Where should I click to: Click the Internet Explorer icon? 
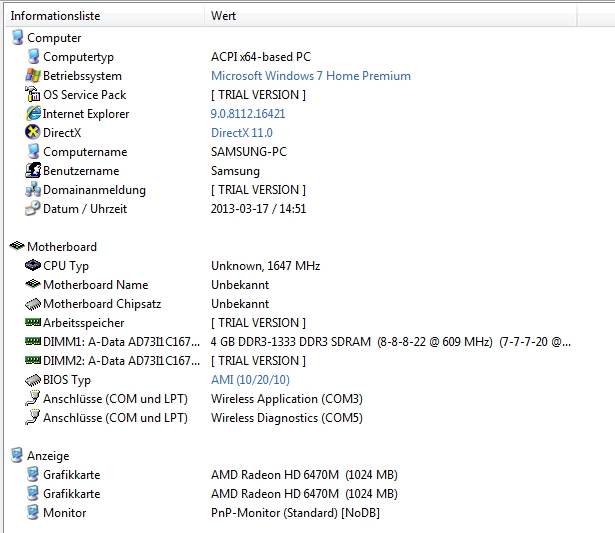pyautogui.click(x=33, y=113)
